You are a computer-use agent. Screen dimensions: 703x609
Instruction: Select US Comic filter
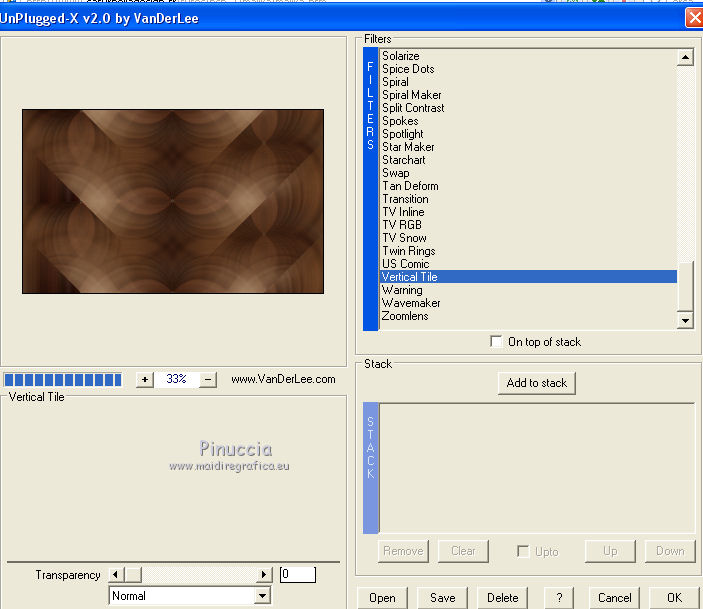[x=405, y=264]
